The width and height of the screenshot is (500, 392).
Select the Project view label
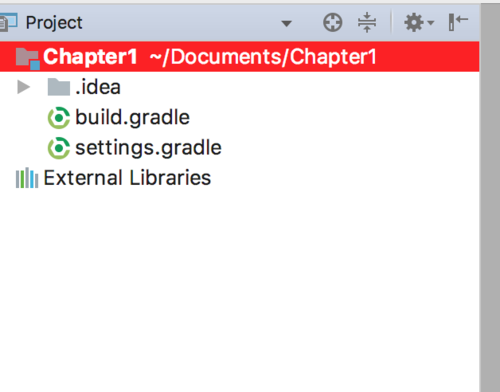coord(54,23)
